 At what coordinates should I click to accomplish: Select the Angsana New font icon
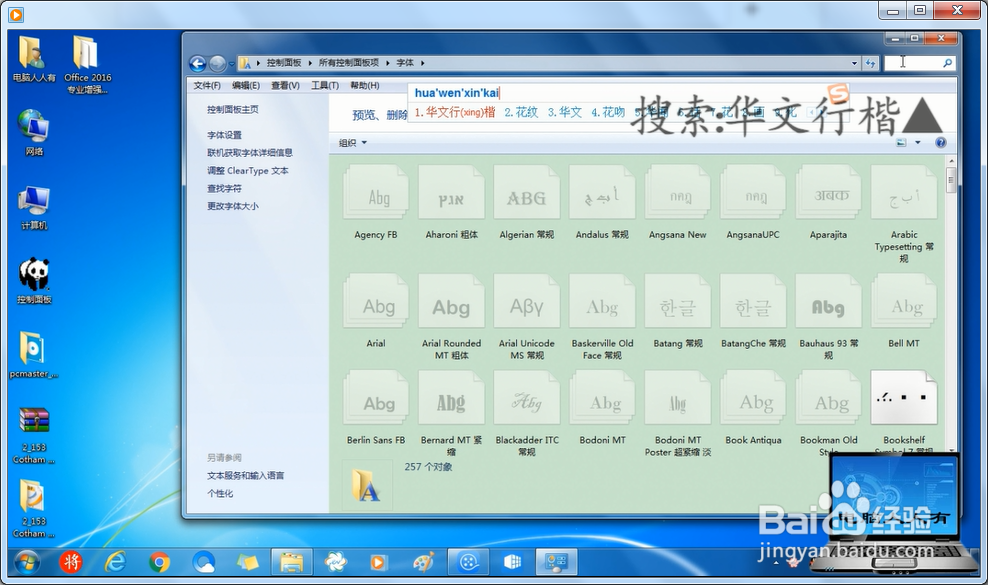[x=678, y=193]
